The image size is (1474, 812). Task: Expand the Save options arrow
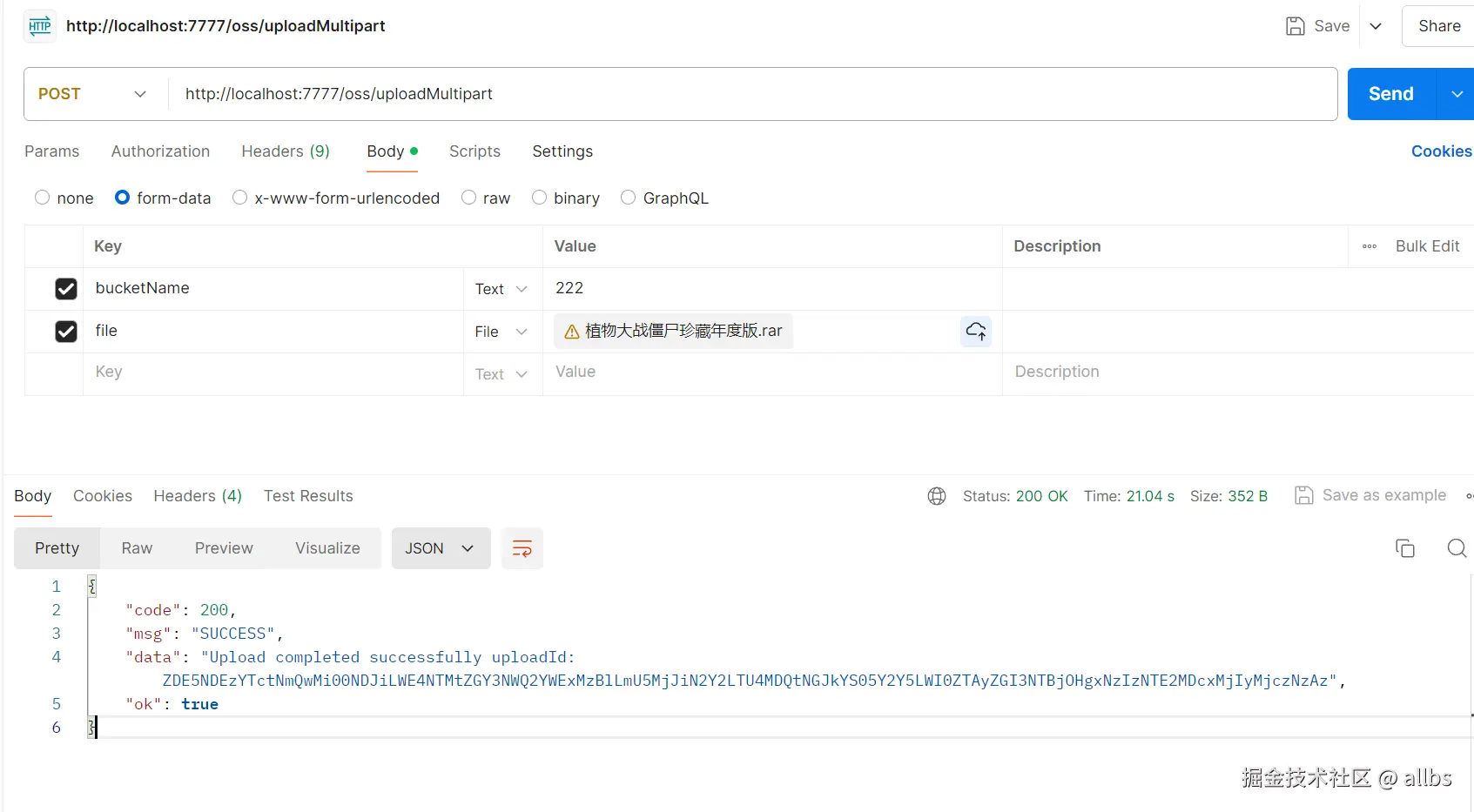tap(1376, 26)
